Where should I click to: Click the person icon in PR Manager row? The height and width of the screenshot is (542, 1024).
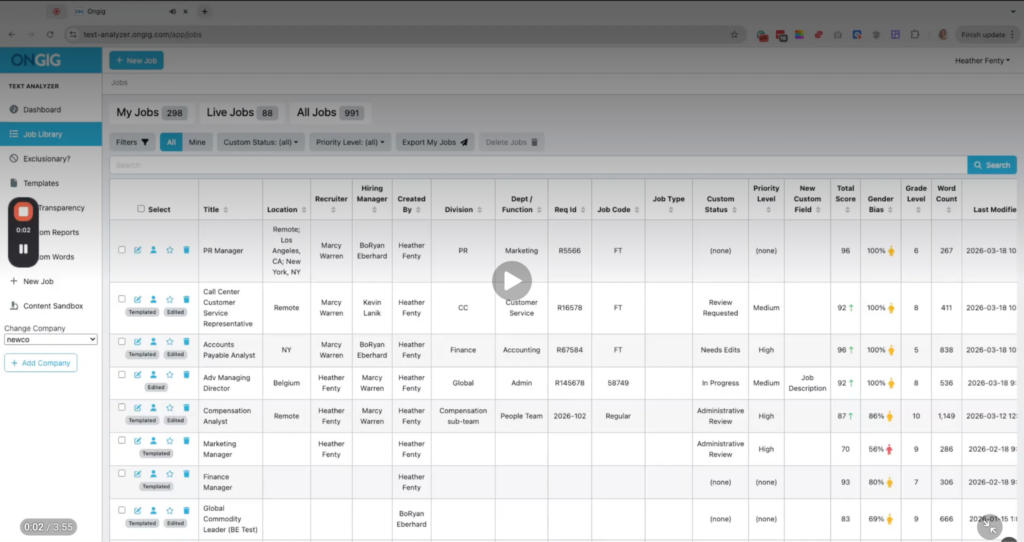pos(153,250)
